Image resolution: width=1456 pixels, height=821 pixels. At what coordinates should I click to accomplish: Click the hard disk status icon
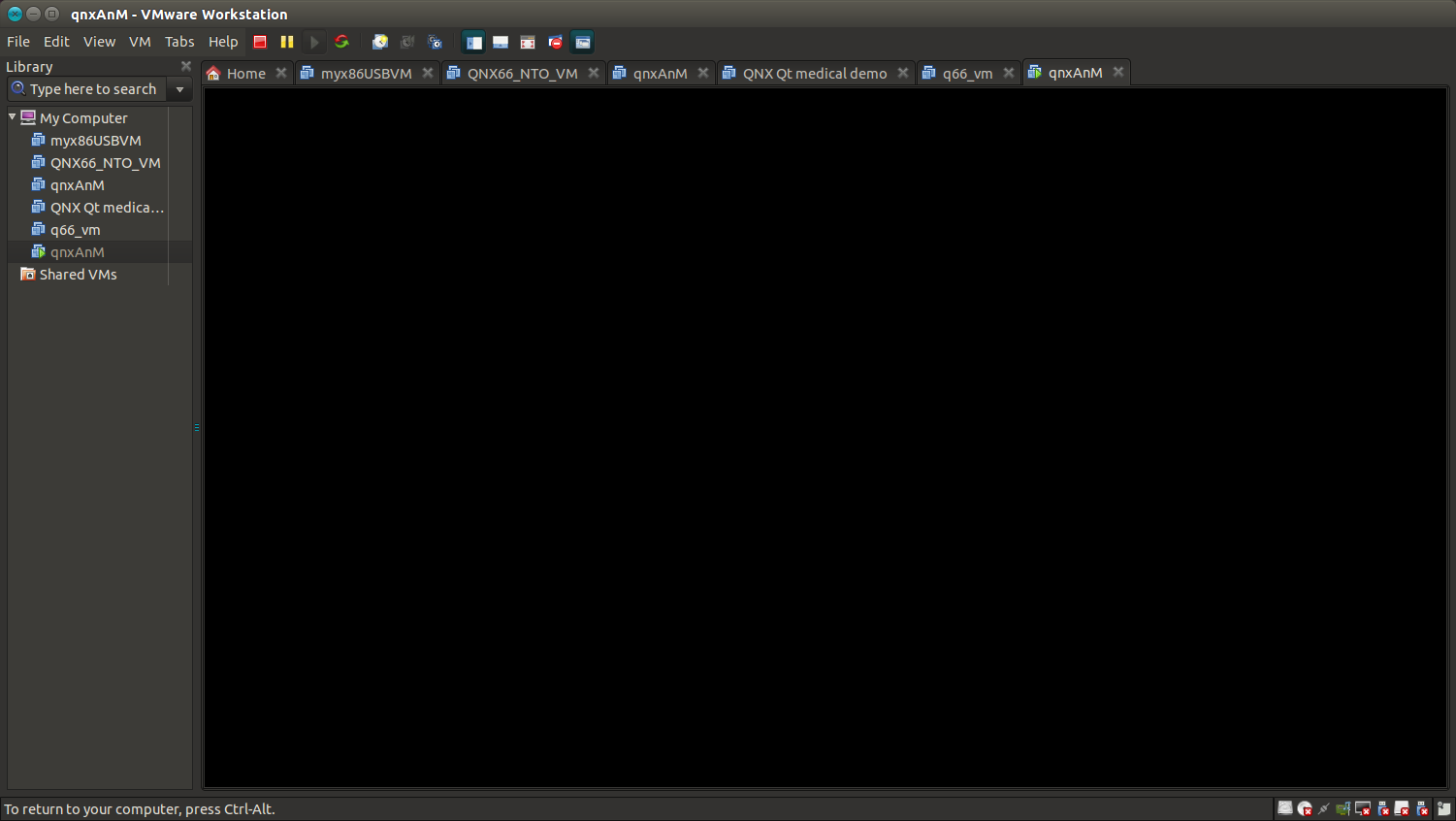1285,808
